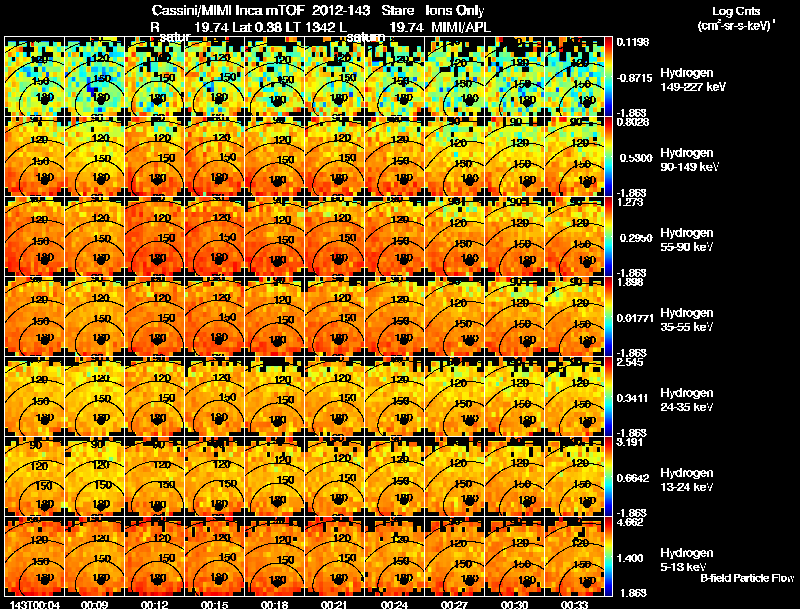800x609 pixels.
Task: Pick the Hydrogen 5-13 keV panel at 00:18
Action: click(x=274, y=556)
